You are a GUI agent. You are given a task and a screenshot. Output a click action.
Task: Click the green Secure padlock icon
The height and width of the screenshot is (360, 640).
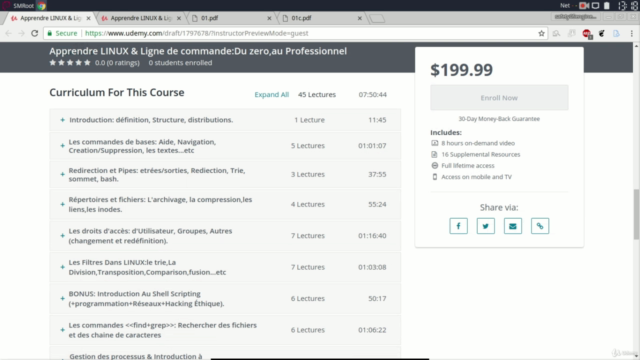pyautogui.click(x=50, y=33)
